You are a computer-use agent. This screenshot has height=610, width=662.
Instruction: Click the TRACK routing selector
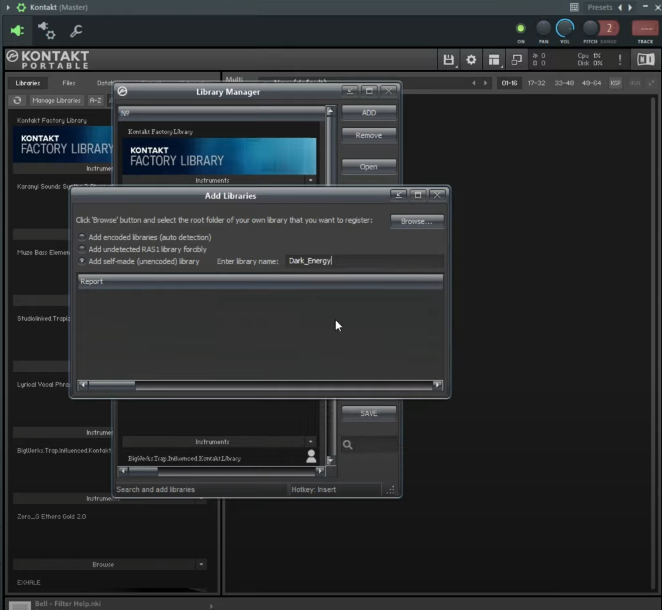tap(645, 29)
